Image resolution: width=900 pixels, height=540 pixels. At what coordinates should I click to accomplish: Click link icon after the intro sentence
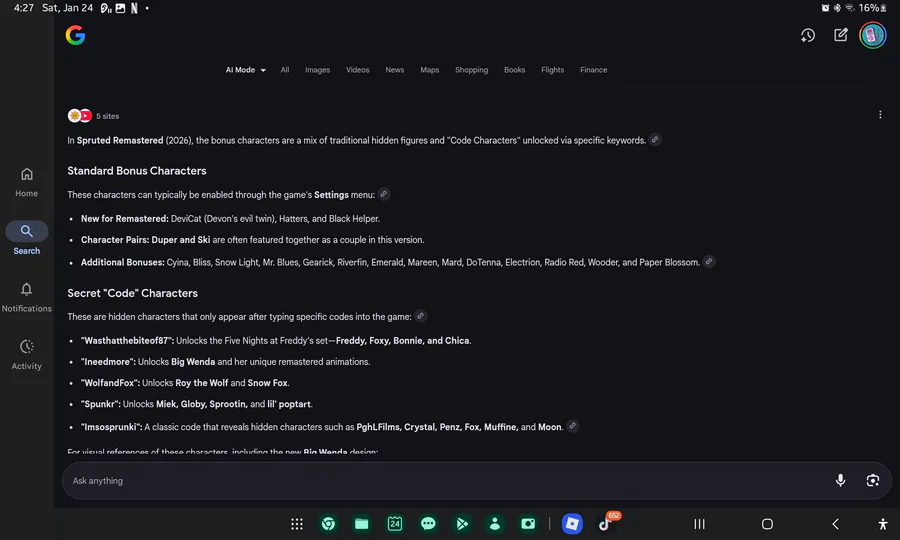click(654, 139)
